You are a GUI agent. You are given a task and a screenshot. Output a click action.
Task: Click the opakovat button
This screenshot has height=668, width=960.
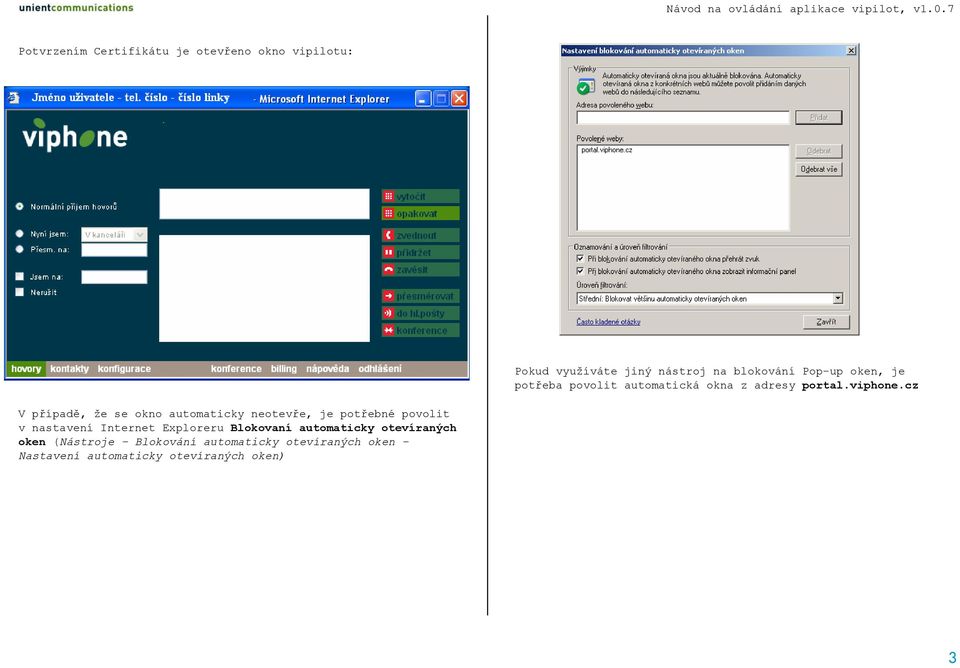tap(421, 214)
